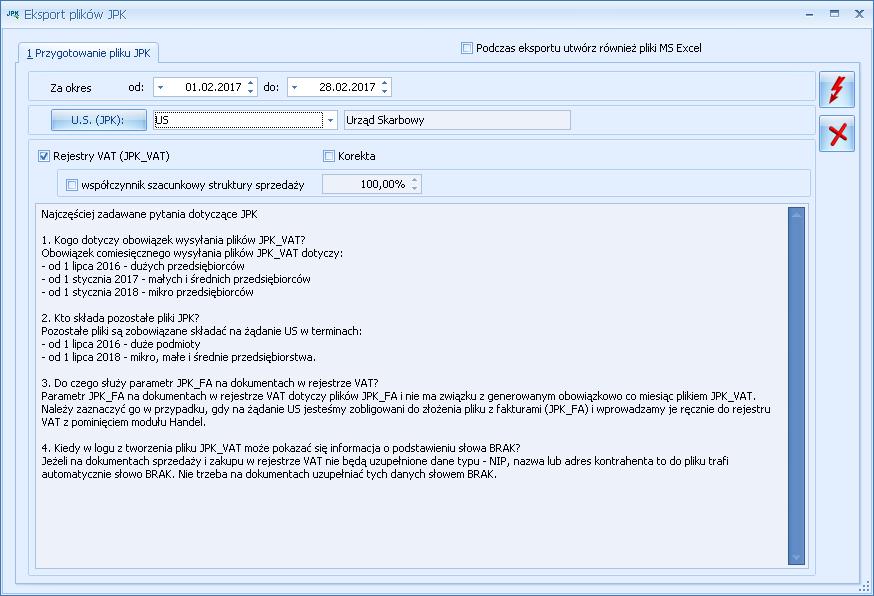Click the FAQ vertical scrollbar track
874x596 pixels.
click(x=797, y=386)
